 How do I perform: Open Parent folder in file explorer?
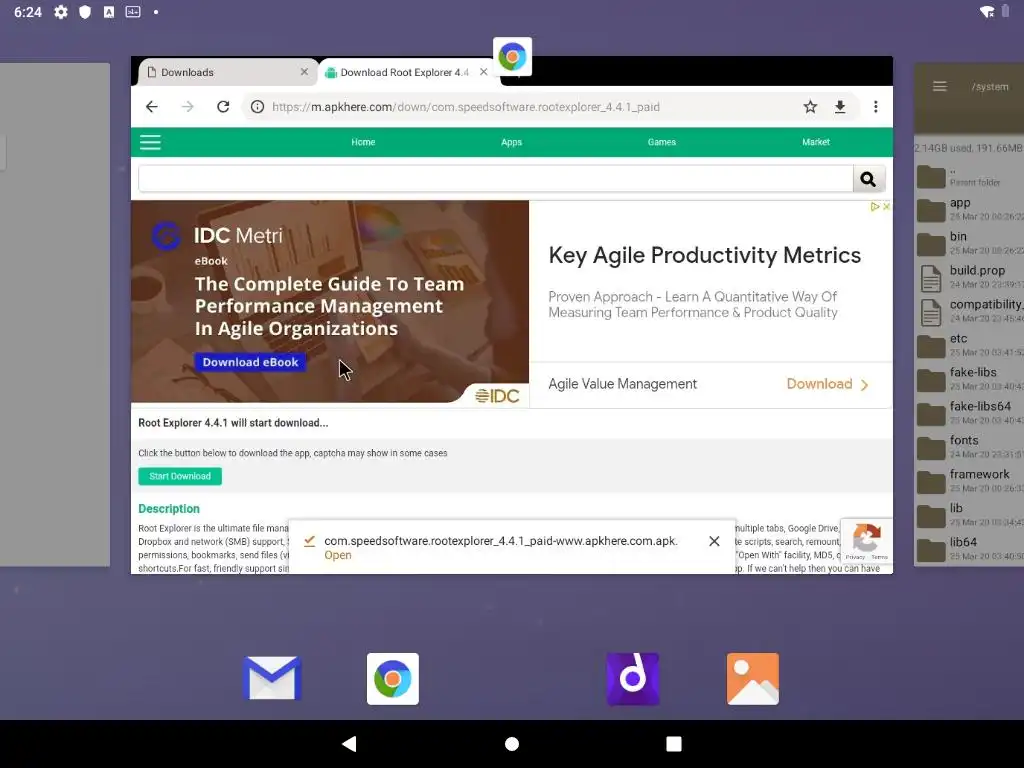(x=970, y=176)
